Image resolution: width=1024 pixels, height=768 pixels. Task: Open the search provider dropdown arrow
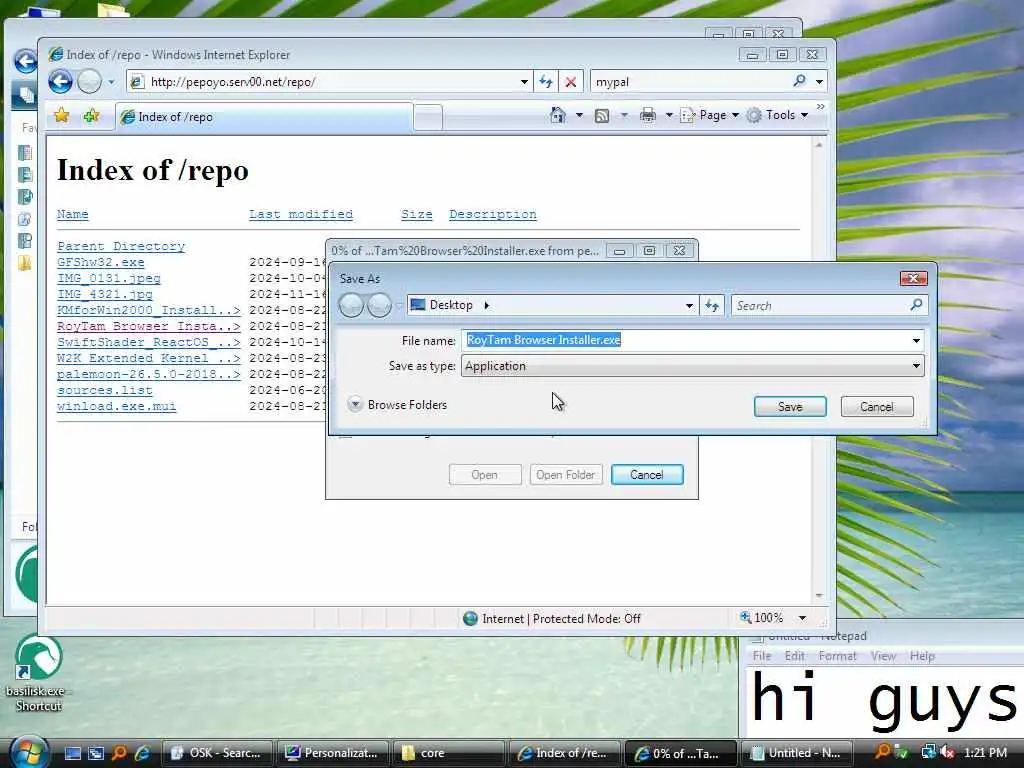coord(819,82)
